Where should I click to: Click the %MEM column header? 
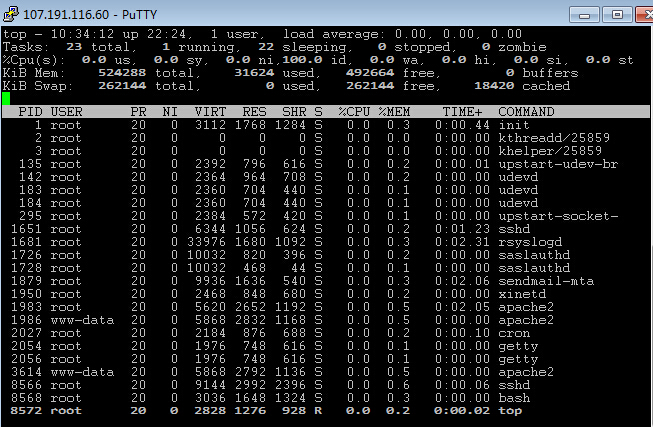(x=394, y=112)
